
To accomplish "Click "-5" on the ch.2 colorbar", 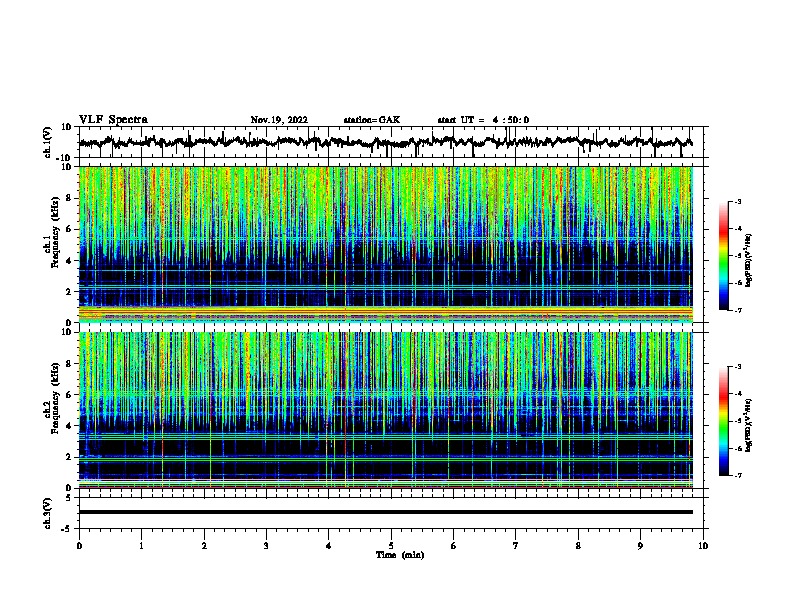I will pyautogui.click(x=737, y=421).
